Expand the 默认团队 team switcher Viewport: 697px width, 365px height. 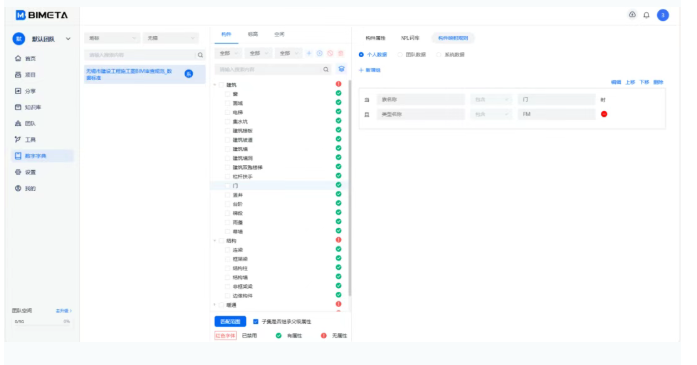coord(68,39)
